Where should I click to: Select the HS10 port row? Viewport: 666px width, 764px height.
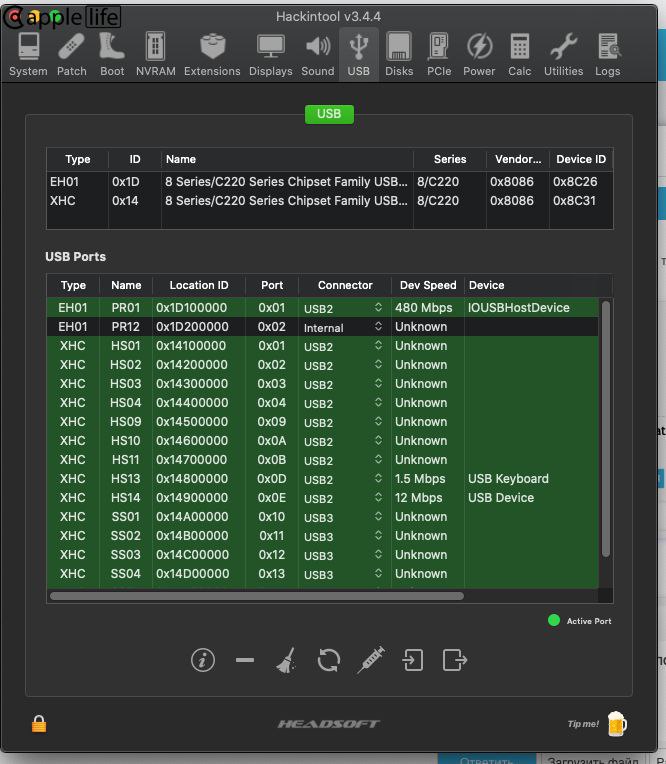click(x=323, y=441)
